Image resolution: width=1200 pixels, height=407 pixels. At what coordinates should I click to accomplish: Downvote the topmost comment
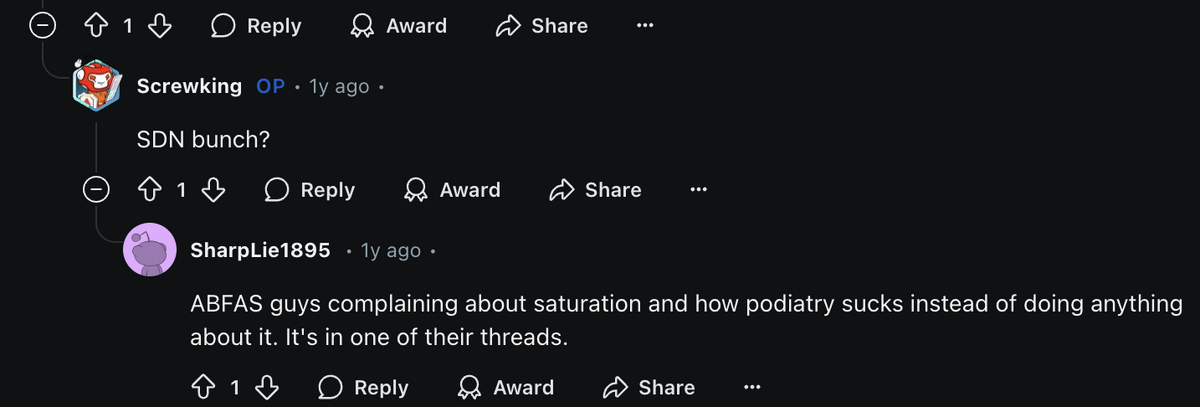pyautogui.click(x=159, y=27)
